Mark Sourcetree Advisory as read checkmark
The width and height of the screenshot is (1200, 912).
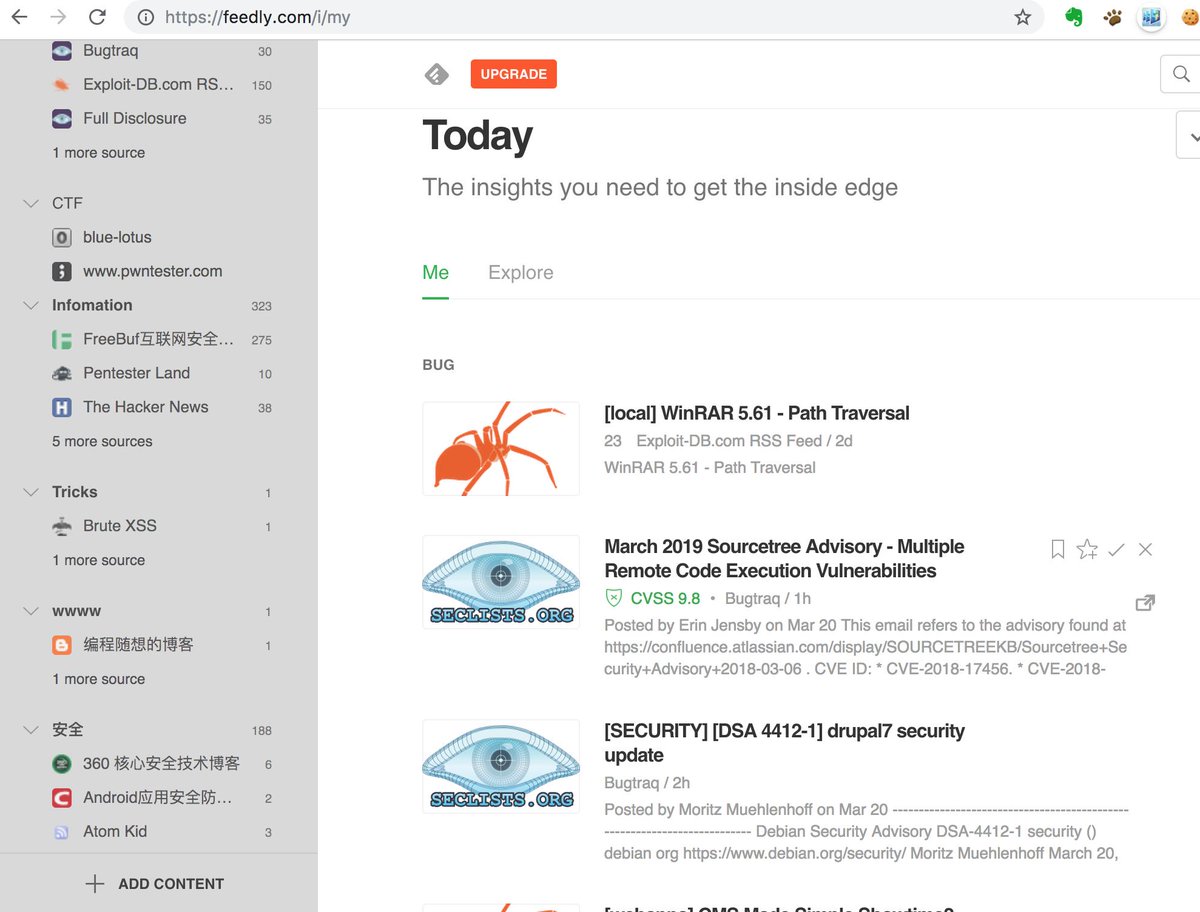tap(1117, 549)
